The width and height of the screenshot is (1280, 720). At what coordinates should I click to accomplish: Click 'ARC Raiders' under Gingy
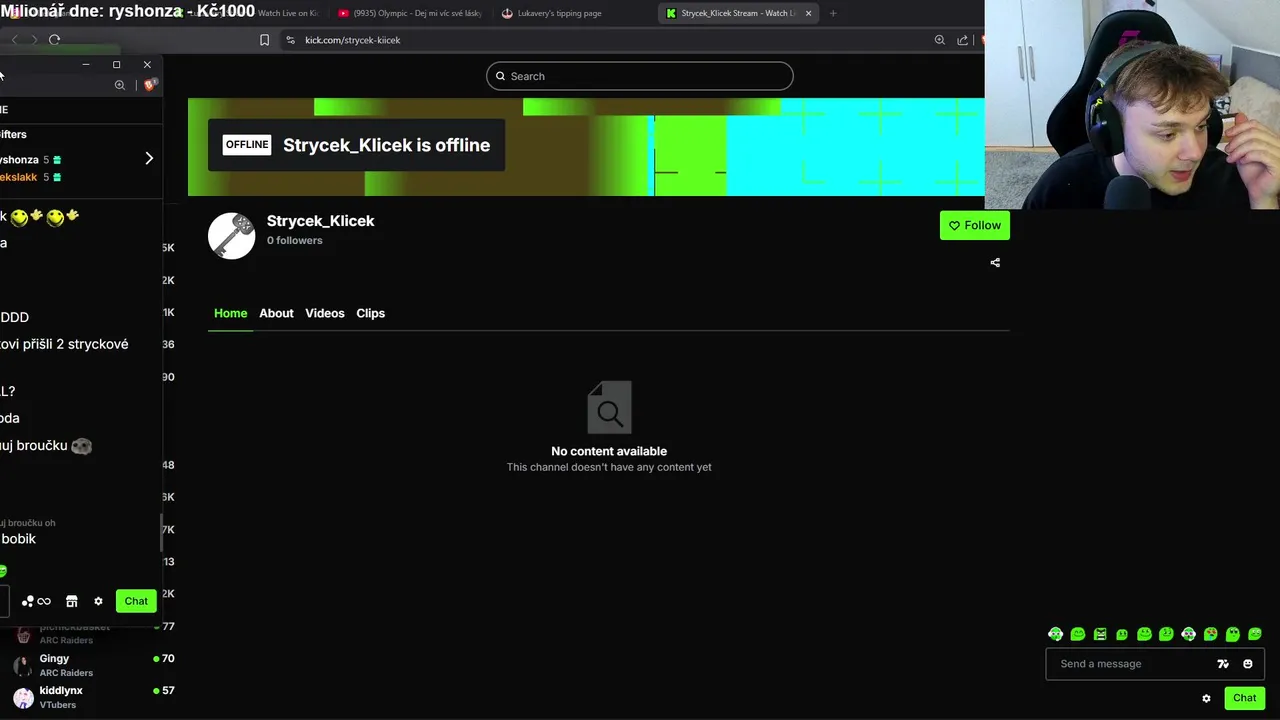point(66,673)
